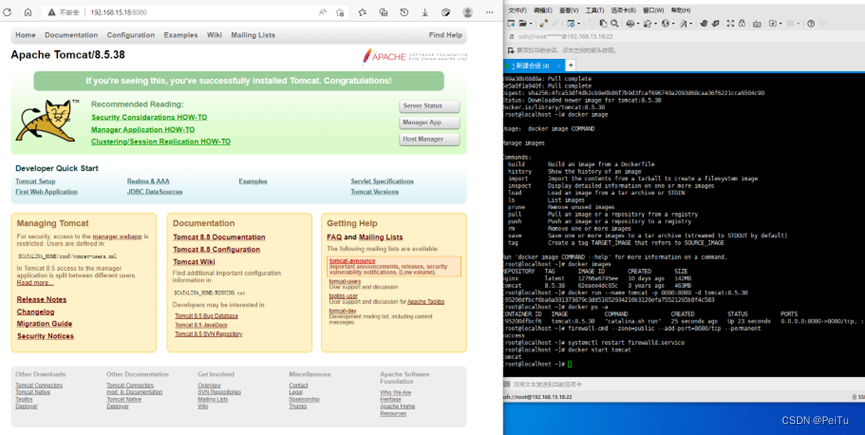Screen dimensions: 865x435
Task: Click the open session folder icon in Xshell
Action: click(x=522, y=24)
